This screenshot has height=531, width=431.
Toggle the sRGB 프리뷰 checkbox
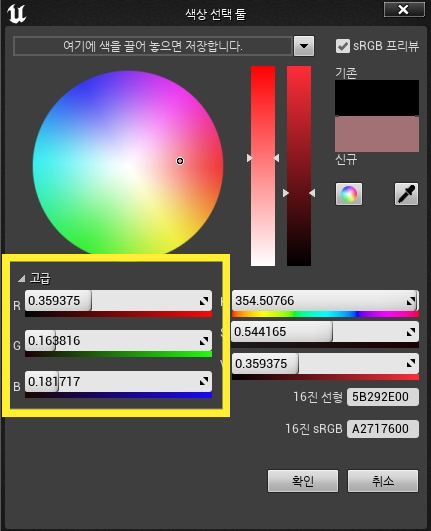(x=343, y=46)
